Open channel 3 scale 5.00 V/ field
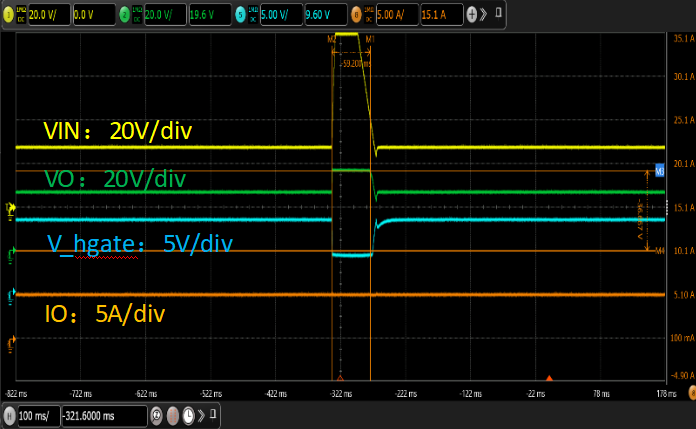The image size is (696, 429). [x=280, y=15]
